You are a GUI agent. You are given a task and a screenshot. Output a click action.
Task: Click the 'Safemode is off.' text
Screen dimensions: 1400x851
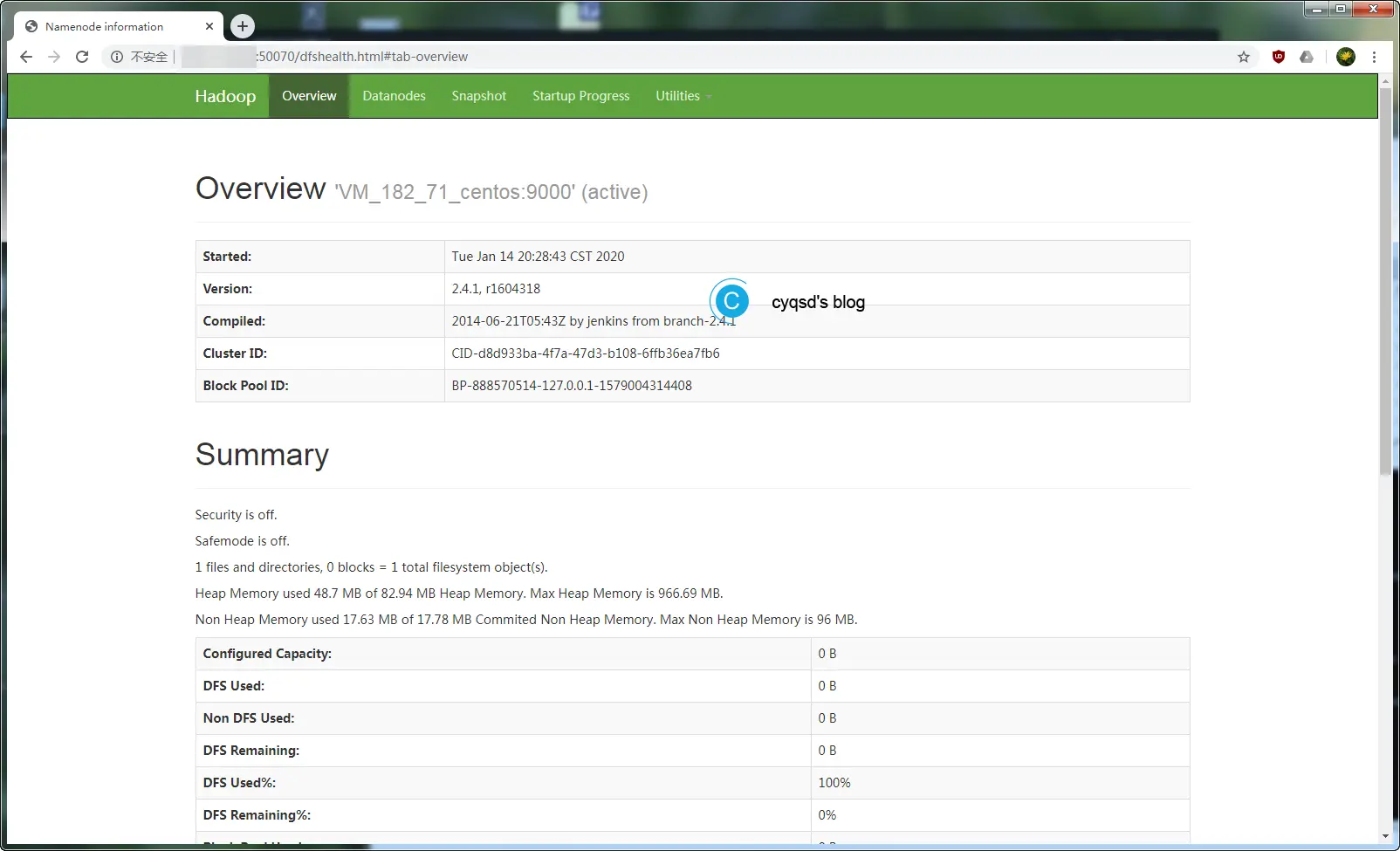pyautogui.click(x=242, y=541)
